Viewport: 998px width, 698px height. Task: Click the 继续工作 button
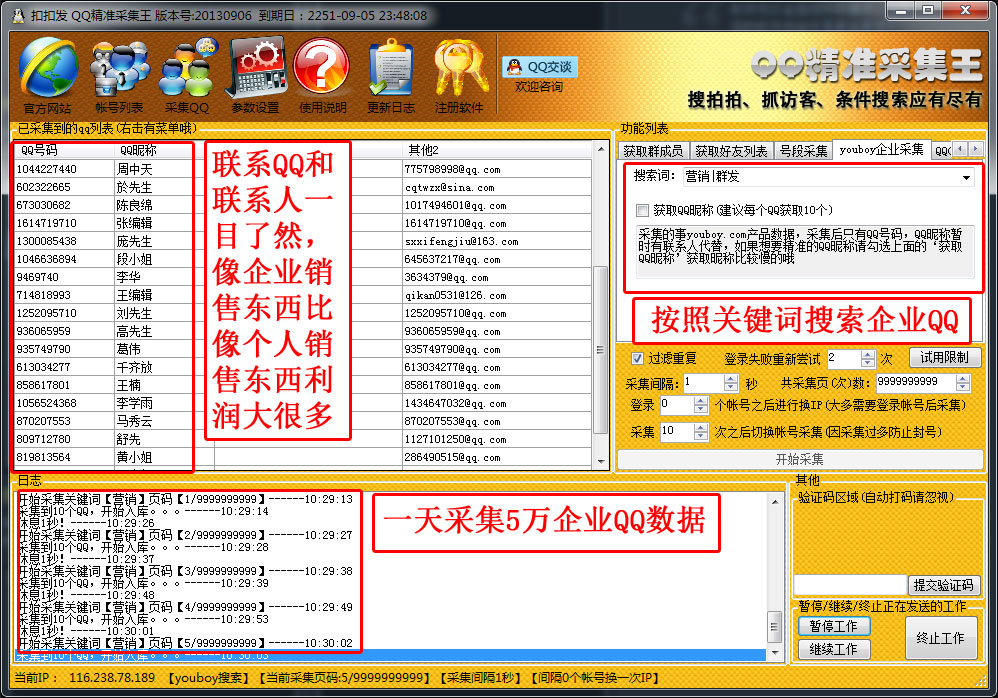point(834,649)
